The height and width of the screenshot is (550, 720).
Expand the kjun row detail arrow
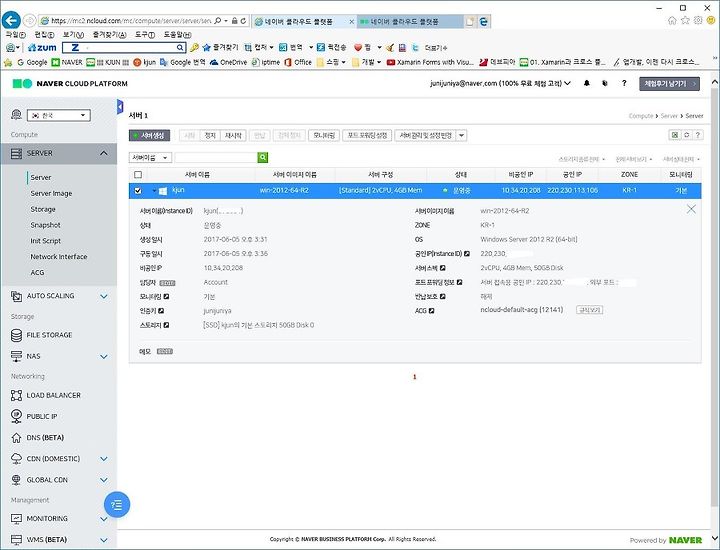pos(154,191)
